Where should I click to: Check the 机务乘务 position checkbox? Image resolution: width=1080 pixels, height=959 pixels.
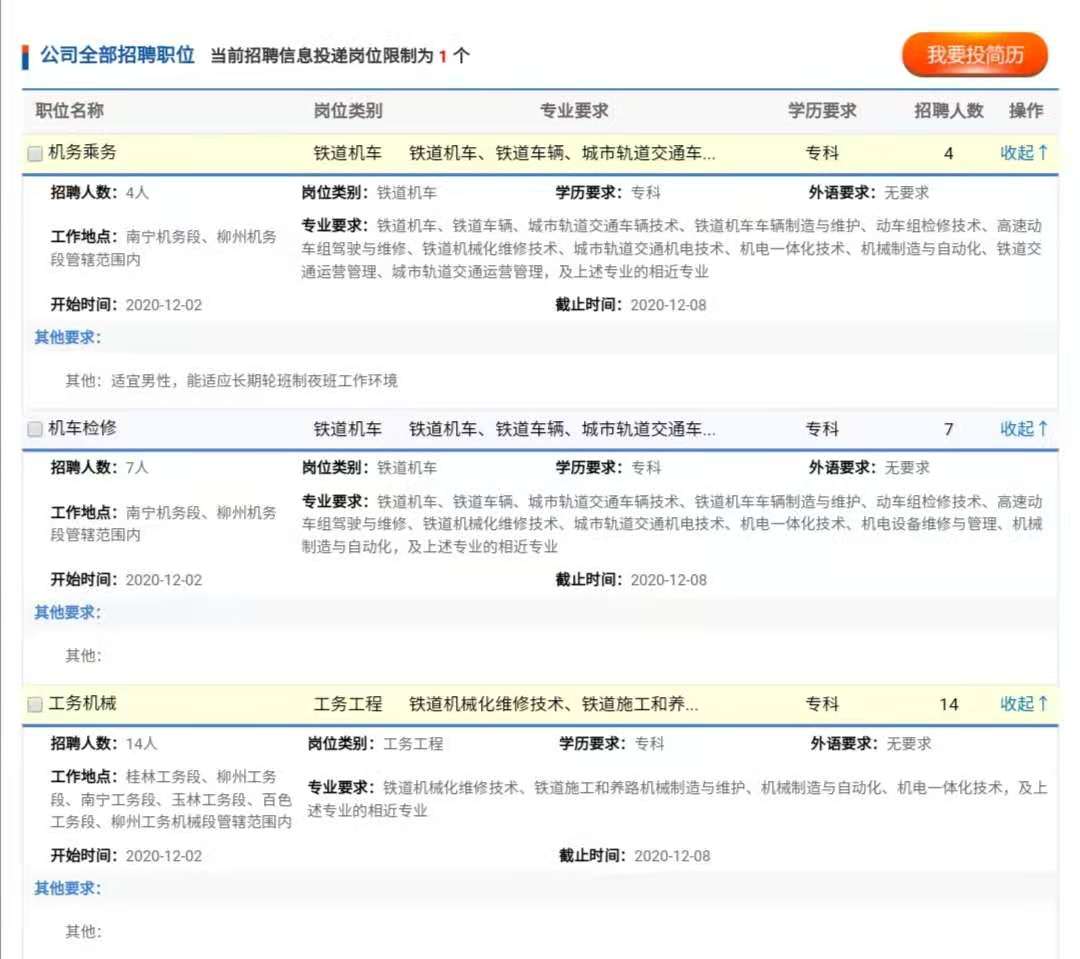pos(35,154)
